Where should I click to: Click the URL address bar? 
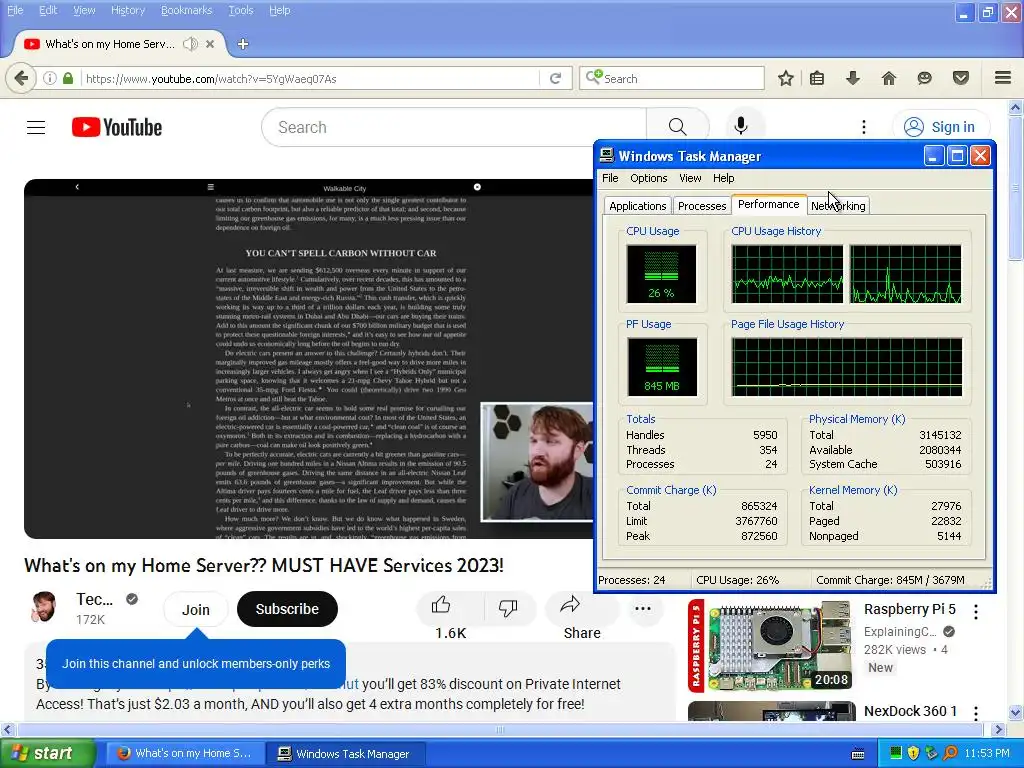click(310, 78)
